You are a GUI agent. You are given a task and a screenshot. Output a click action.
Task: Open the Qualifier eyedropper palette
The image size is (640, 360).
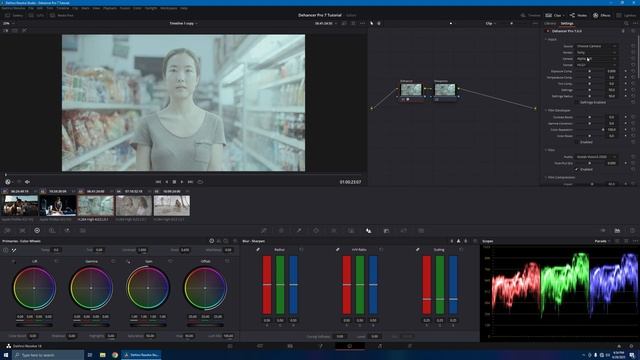point(299,231)
